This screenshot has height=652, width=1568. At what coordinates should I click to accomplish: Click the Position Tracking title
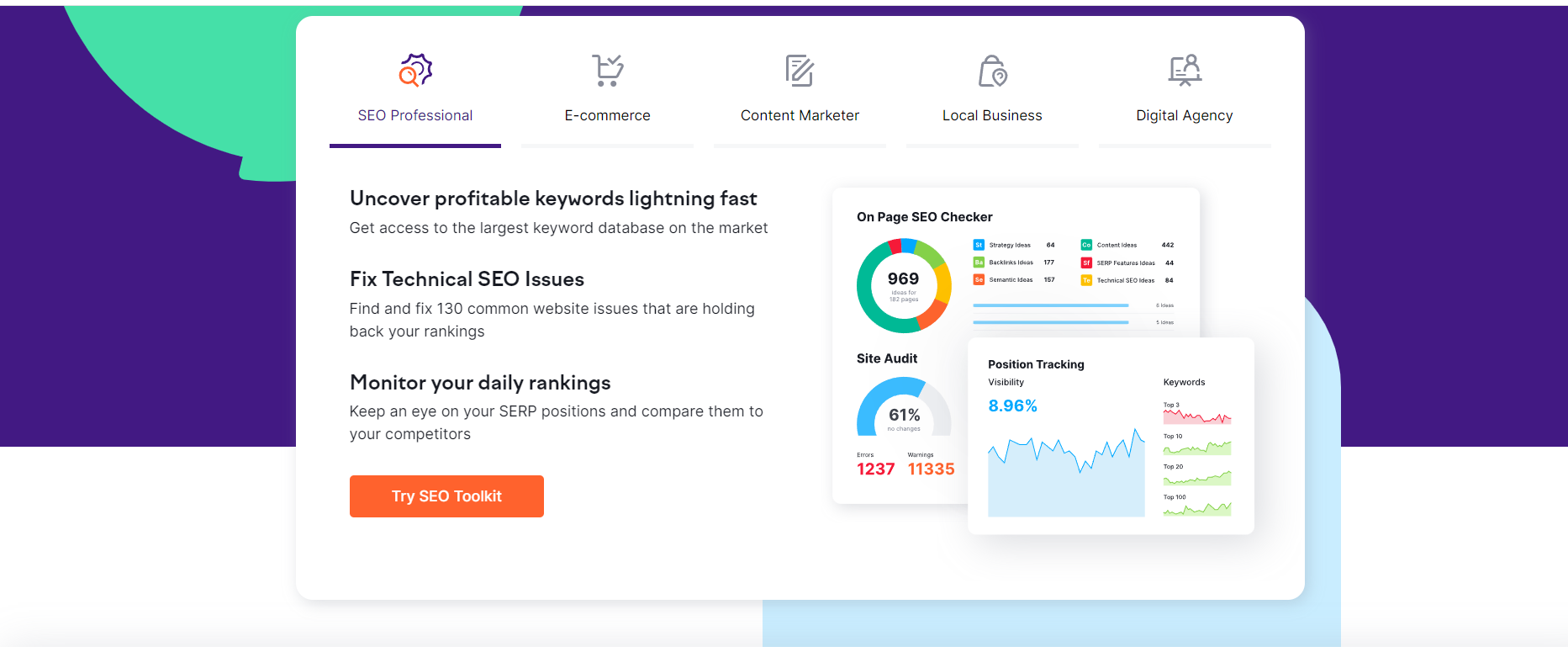[1036, 364]
